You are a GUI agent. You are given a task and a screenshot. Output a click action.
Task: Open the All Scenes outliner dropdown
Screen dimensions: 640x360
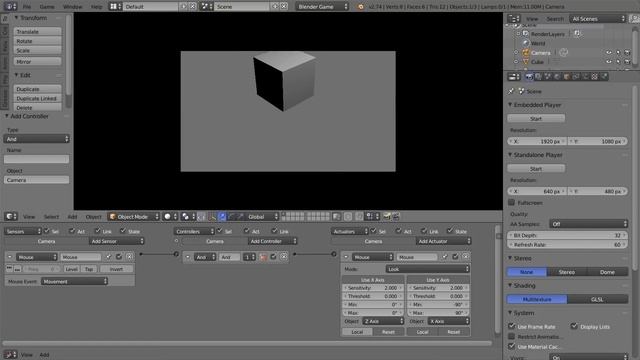tap(598, 19)
